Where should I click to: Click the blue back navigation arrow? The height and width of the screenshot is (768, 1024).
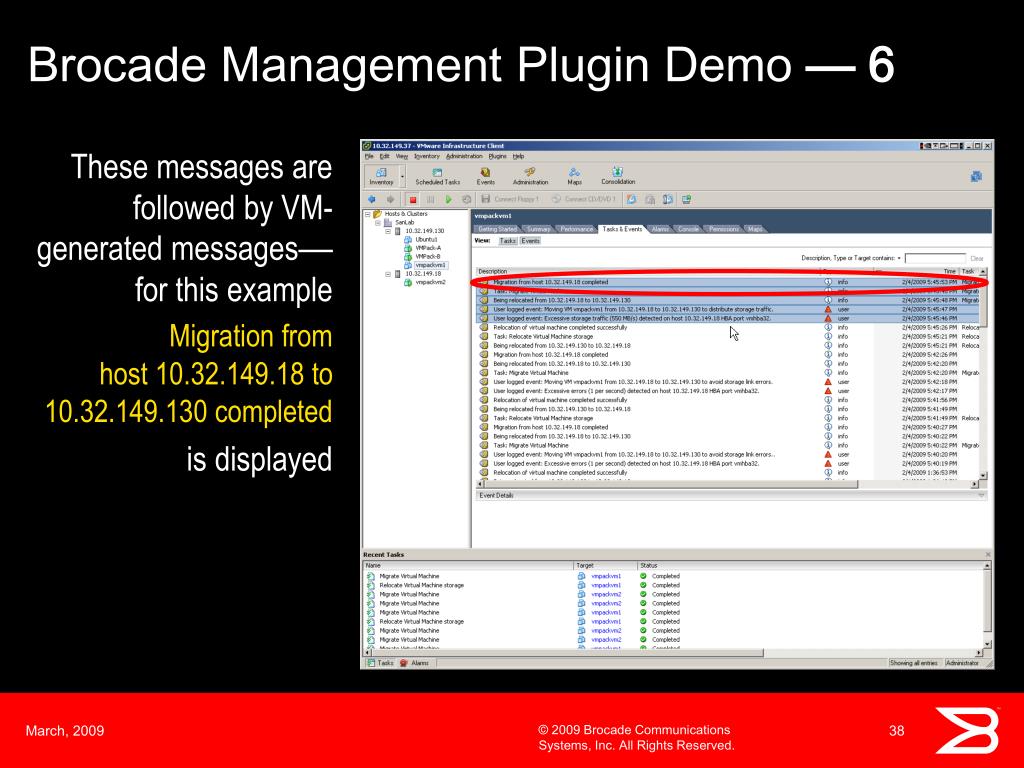[x=372, y=199]
